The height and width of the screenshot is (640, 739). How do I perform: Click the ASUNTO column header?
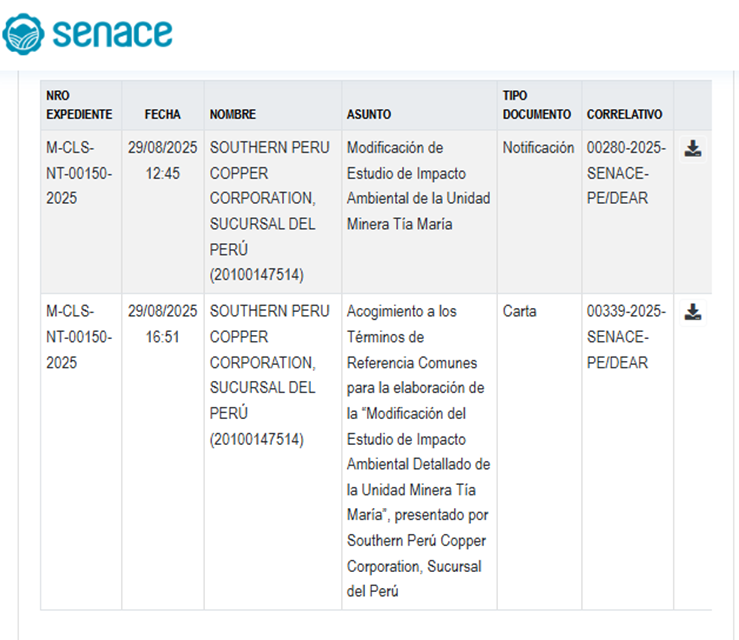[369, 115]
